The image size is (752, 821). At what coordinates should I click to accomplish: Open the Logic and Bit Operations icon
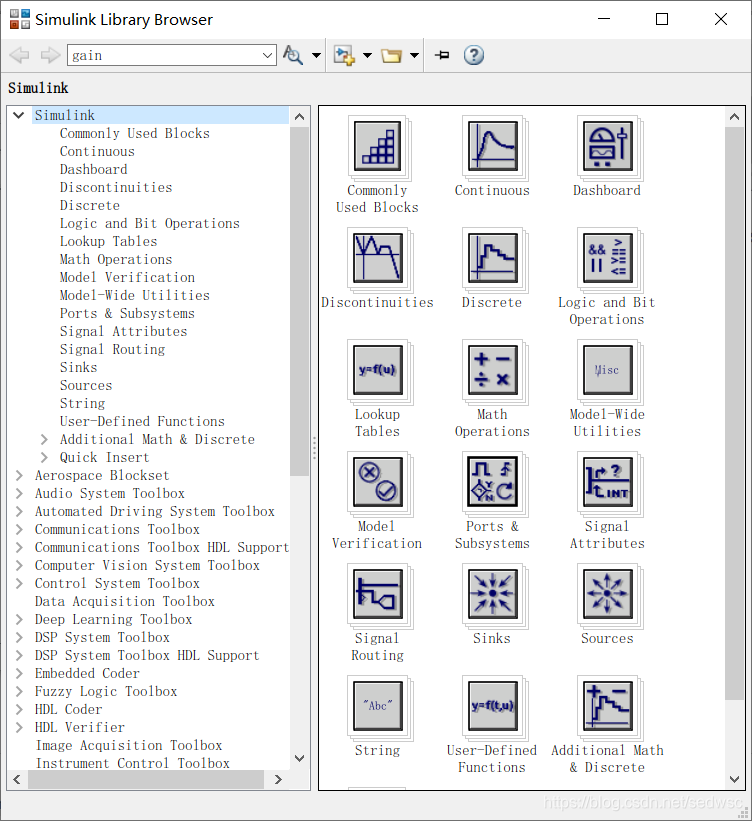(x=609, y=260)
